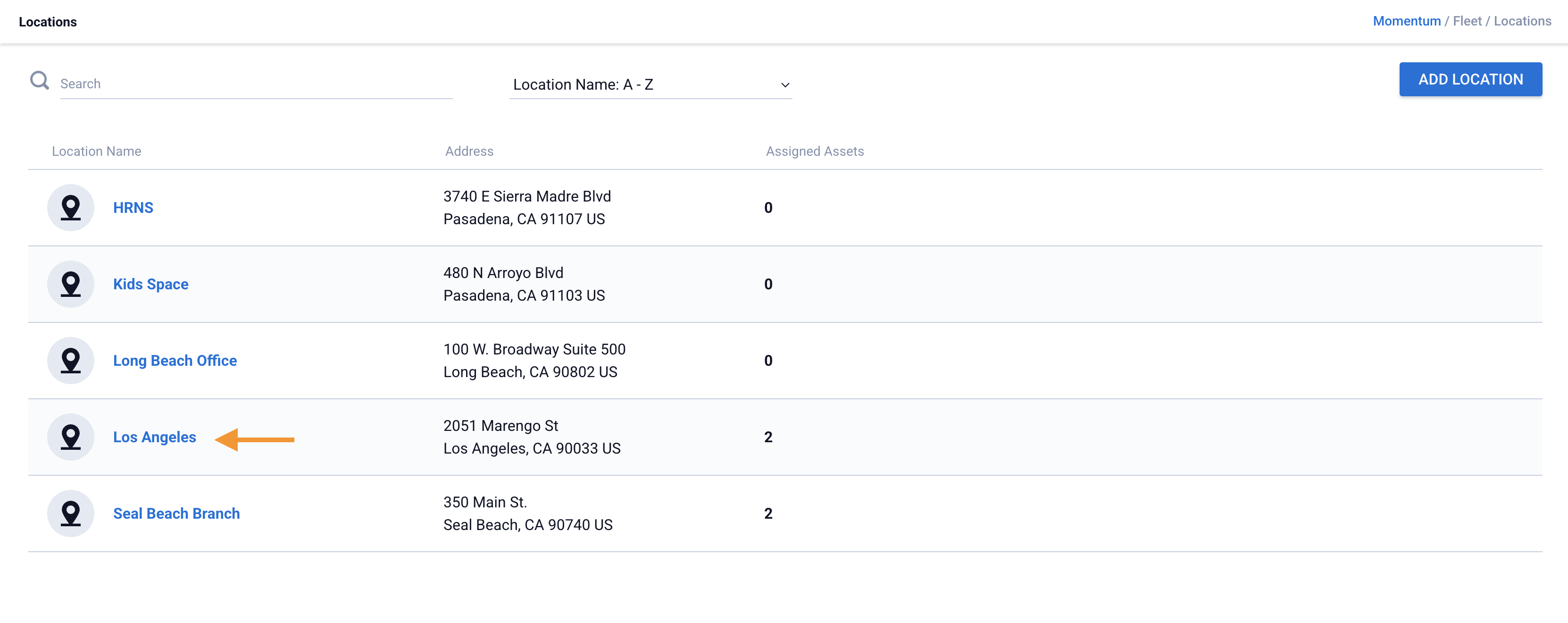
Task: Focus the Search input field
Action: point(256,84)
